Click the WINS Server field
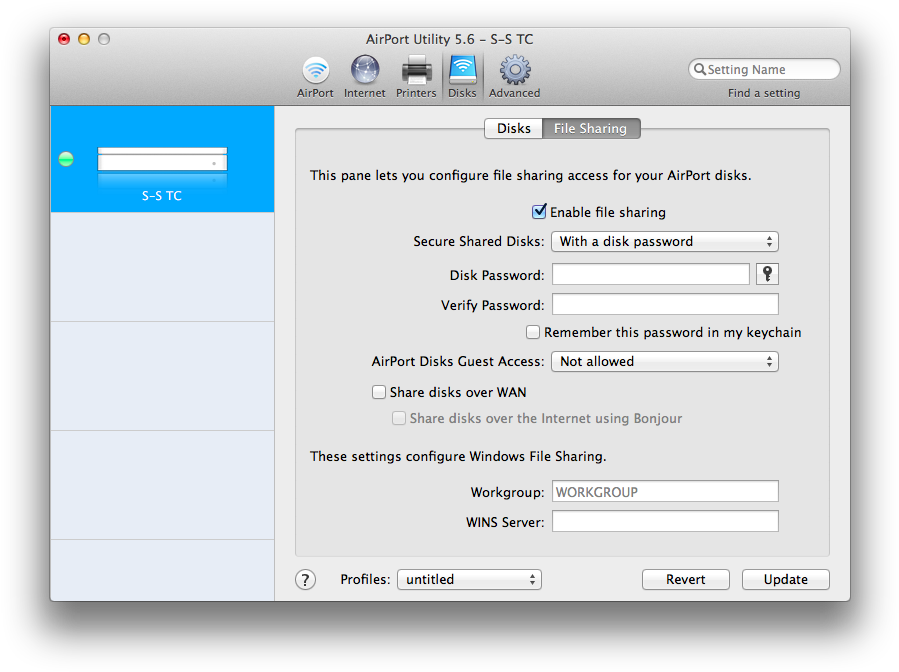899x672 pixels. tap(665, 521)
